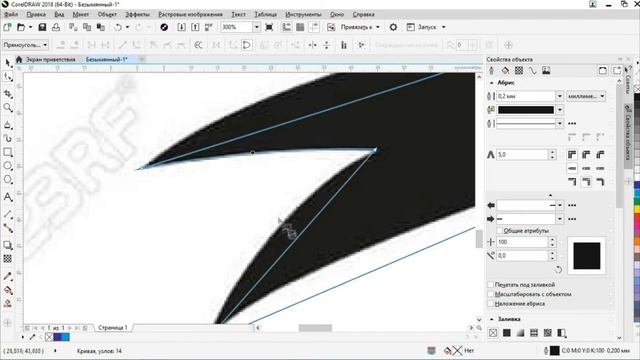Open the 'Инструменты' menu
640x360 pixels.
[x=303, y=14]
